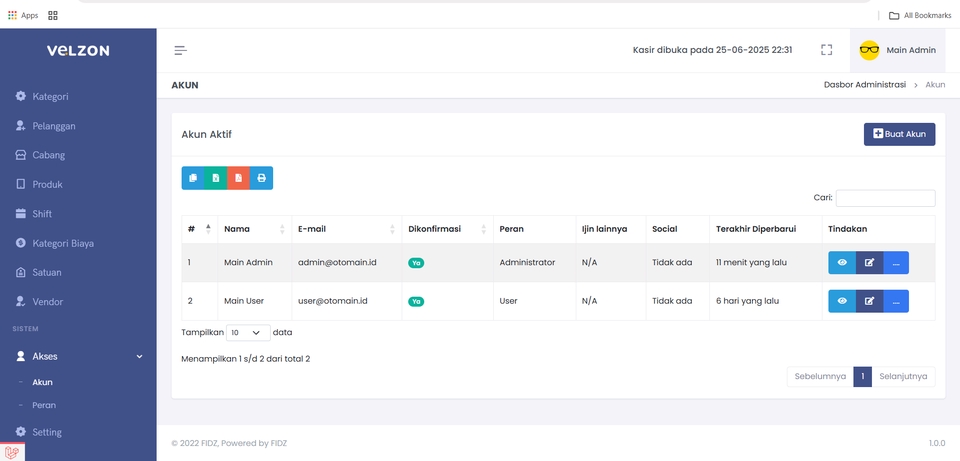Click the Buat Akun button
Image resolution: width=960 pixels, height=461 pixels.
coord(899,134)
